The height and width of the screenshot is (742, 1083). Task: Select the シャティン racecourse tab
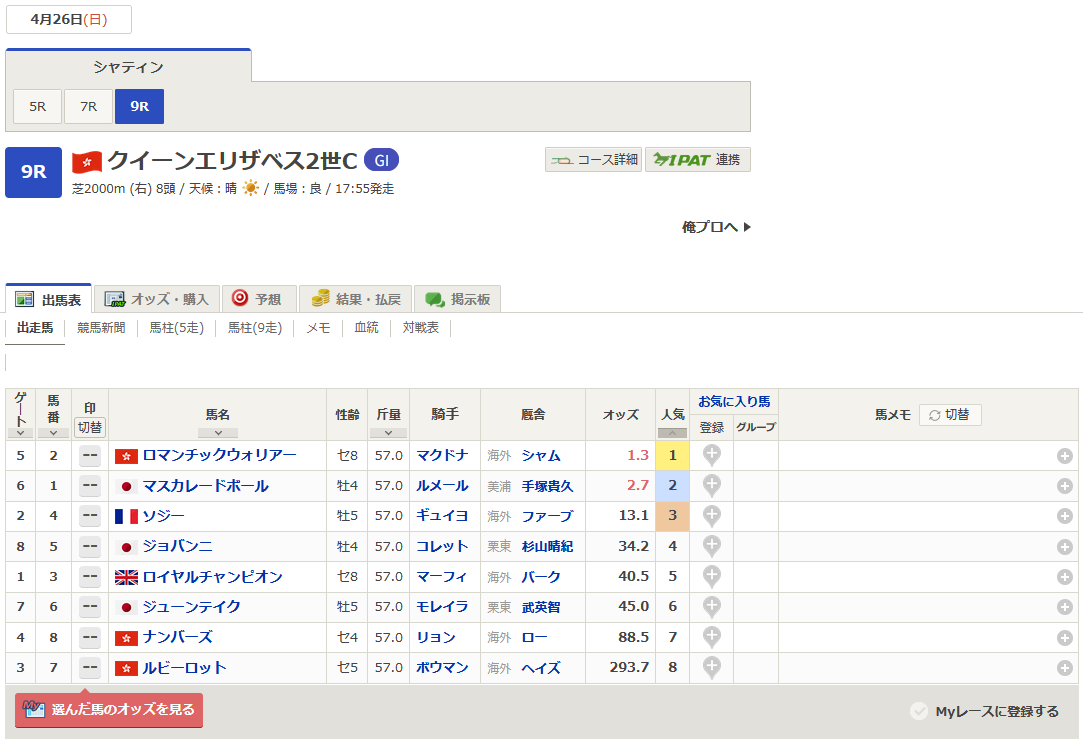[x=128, y=66]
